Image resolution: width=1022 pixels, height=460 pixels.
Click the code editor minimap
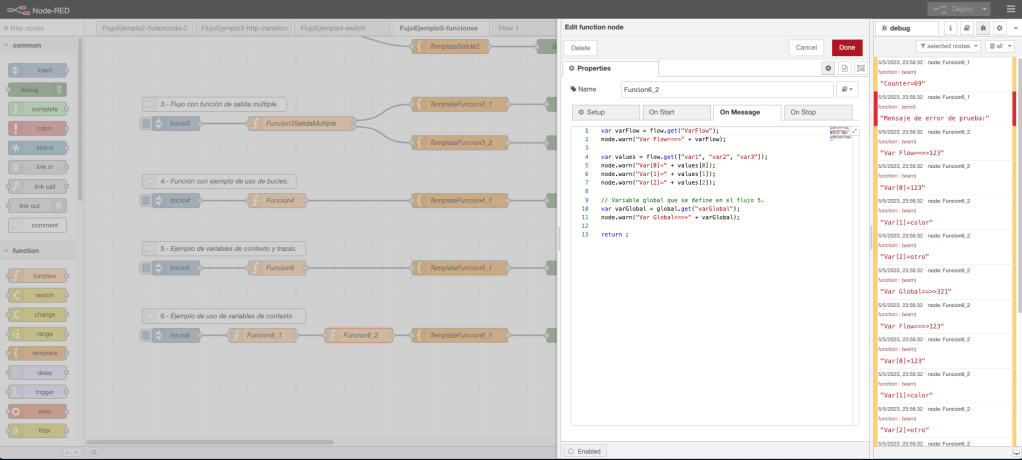coord(840,134)
